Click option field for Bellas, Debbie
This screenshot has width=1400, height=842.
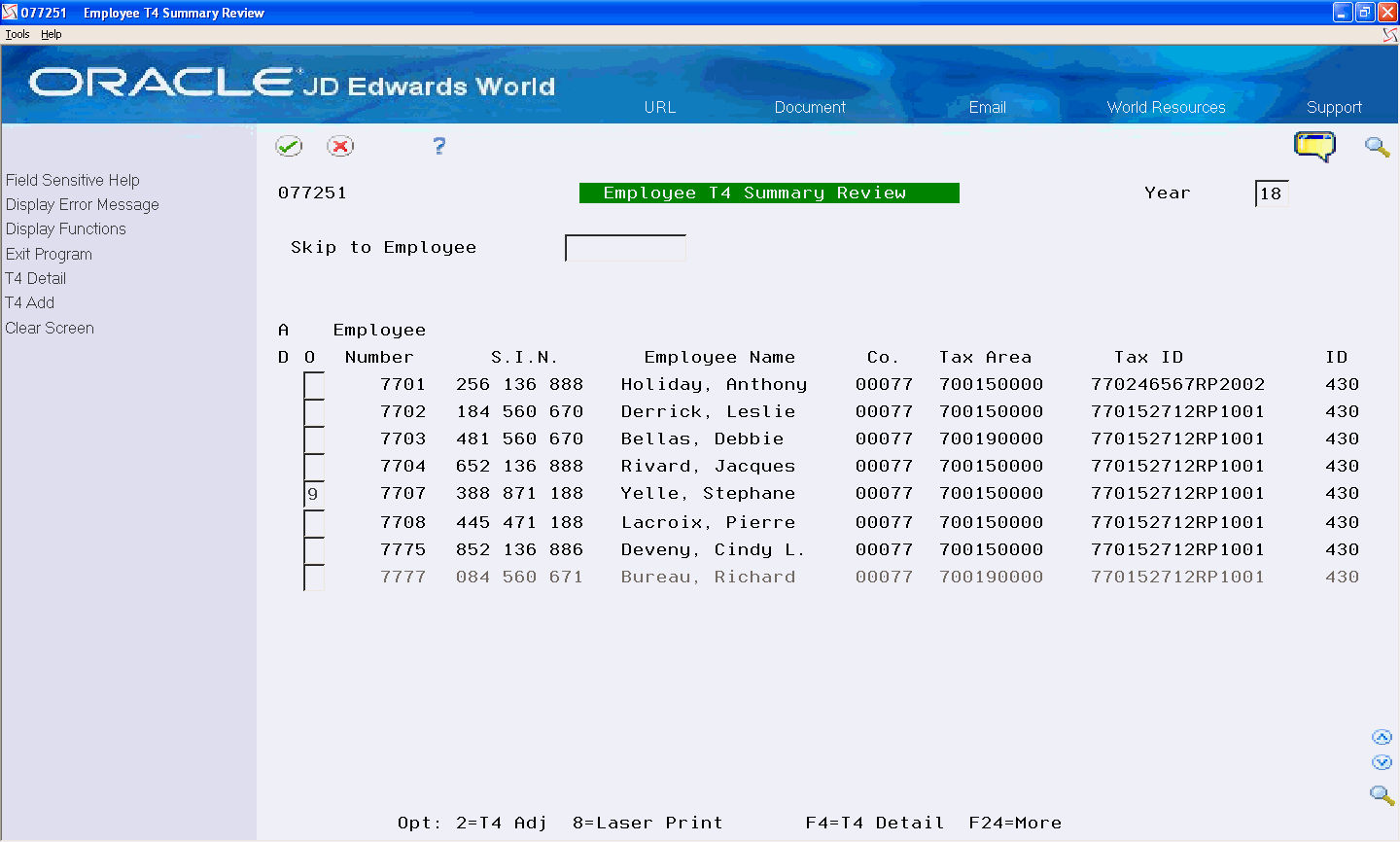(314, 439)
